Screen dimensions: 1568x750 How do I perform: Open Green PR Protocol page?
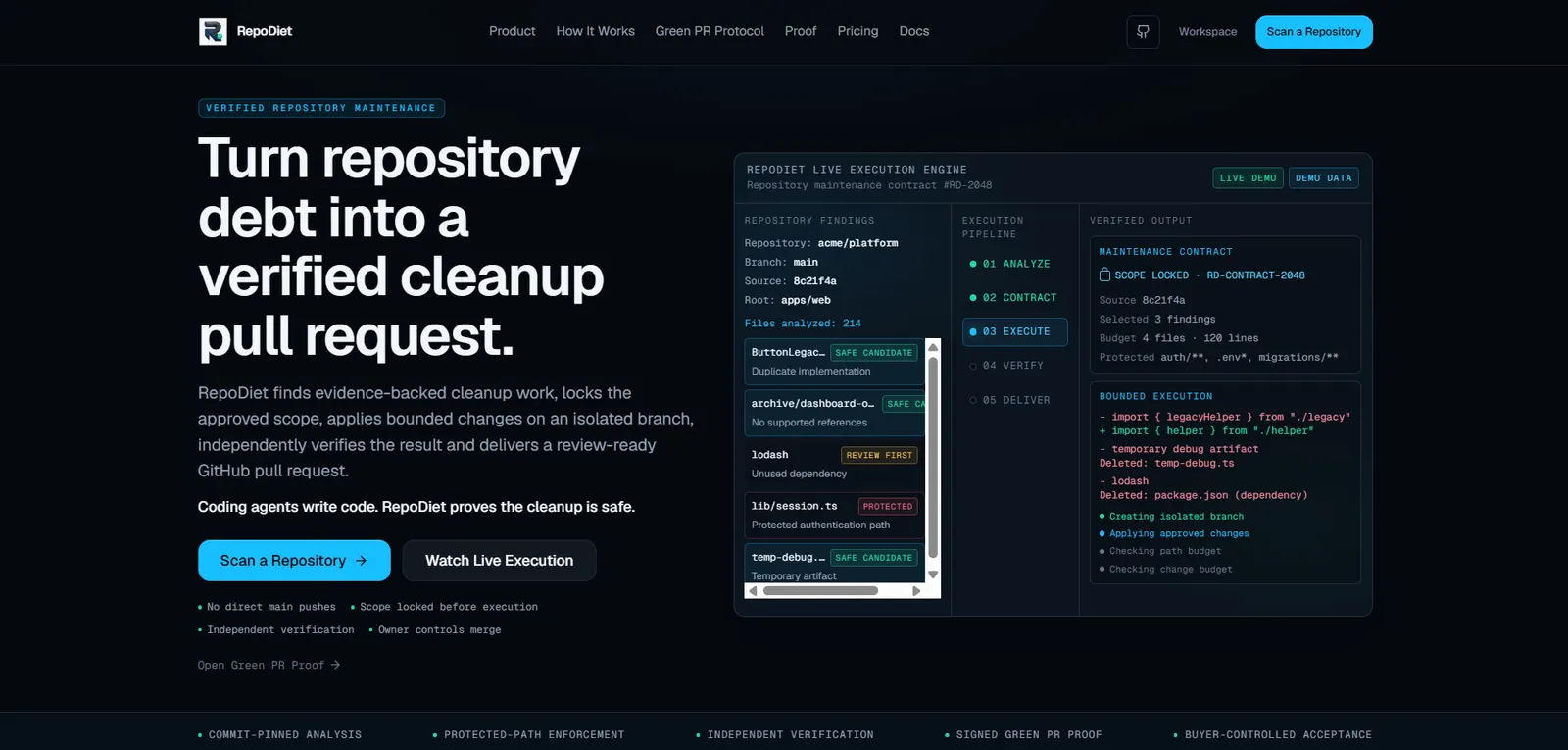710,31
